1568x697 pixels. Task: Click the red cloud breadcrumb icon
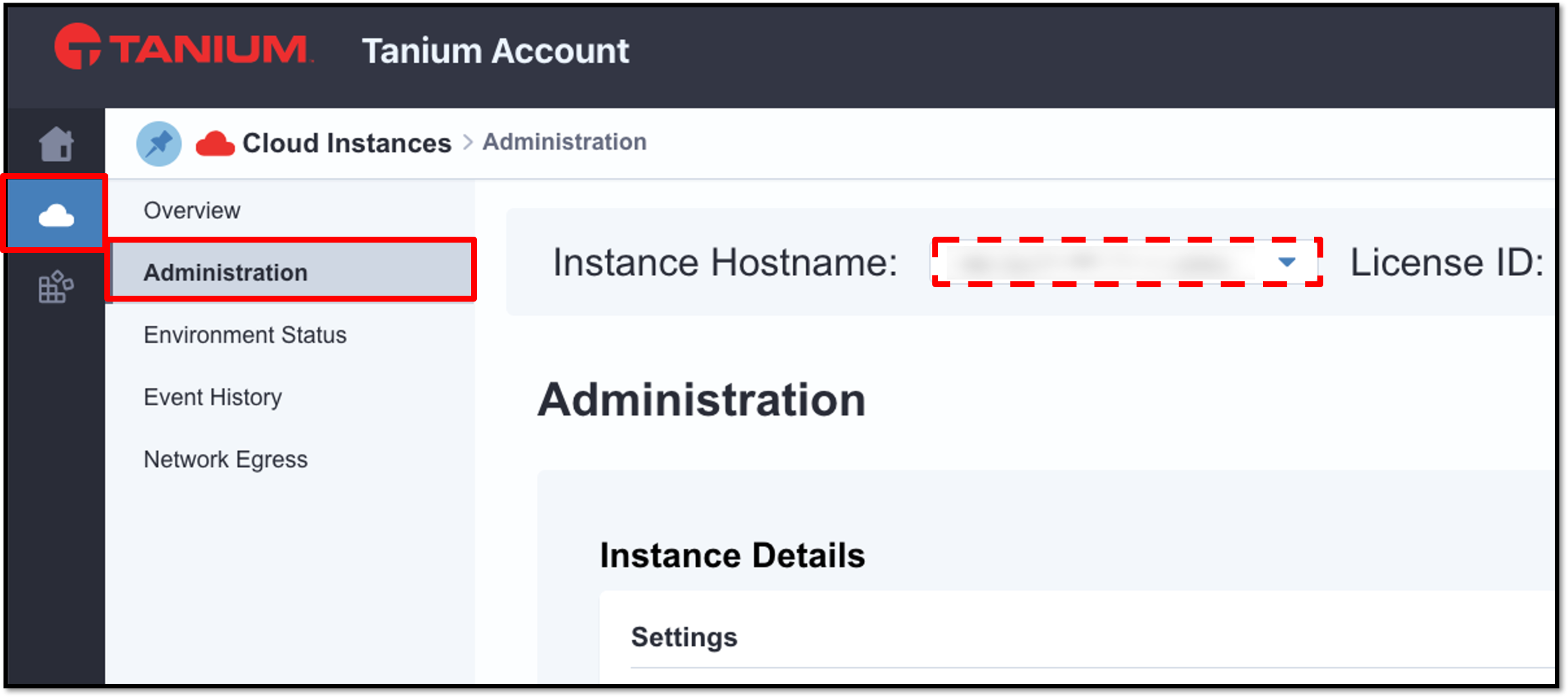(x=215, y=144)
